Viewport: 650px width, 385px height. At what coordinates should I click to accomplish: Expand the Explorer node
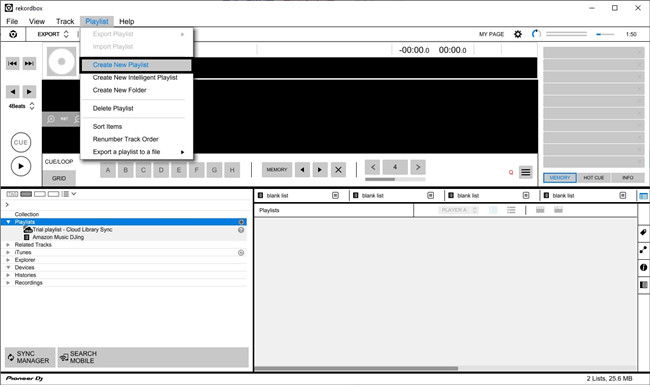pyautogui.click(x=8, y=260)
